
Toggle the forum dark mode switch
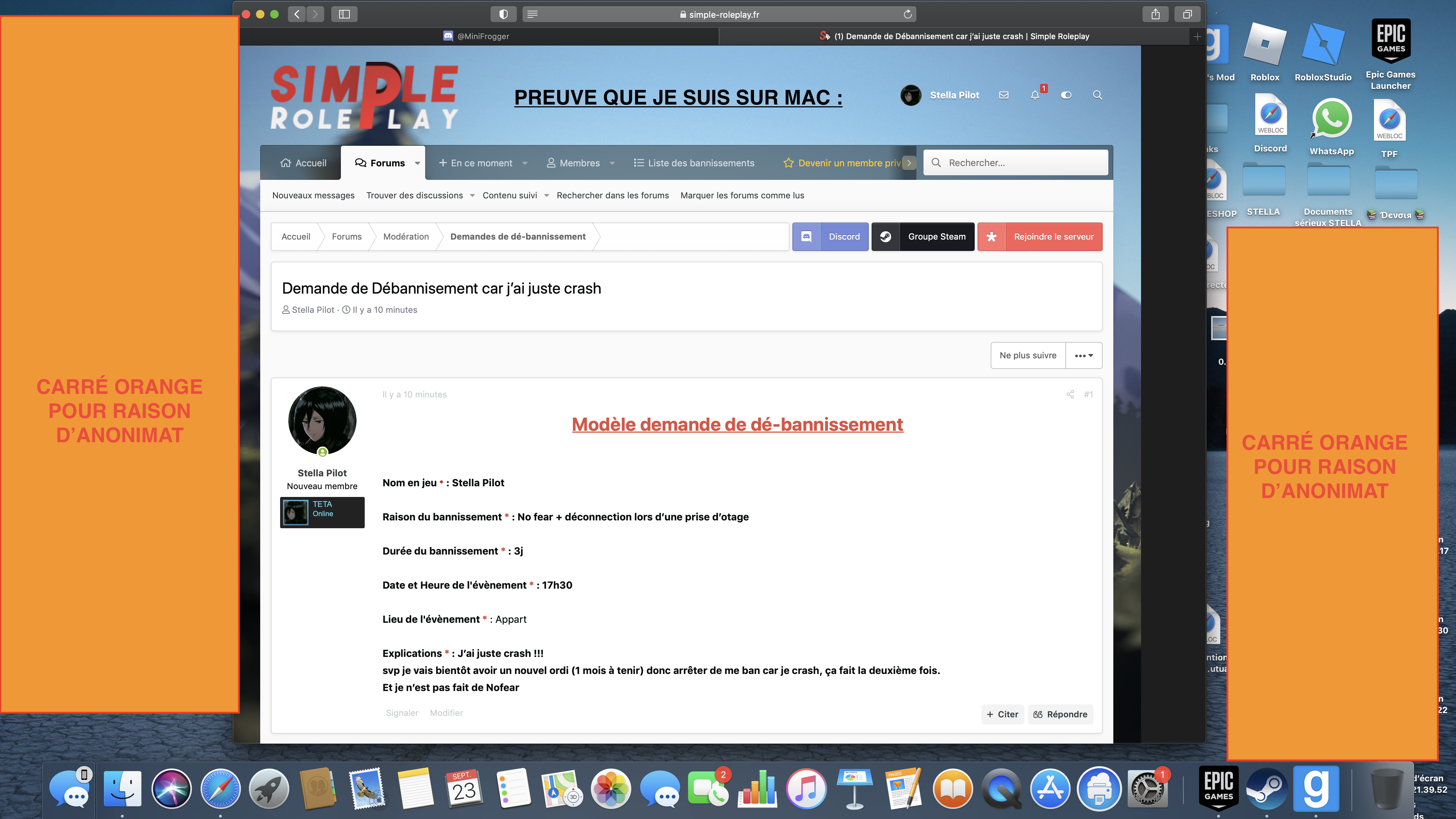[1066, 95]
